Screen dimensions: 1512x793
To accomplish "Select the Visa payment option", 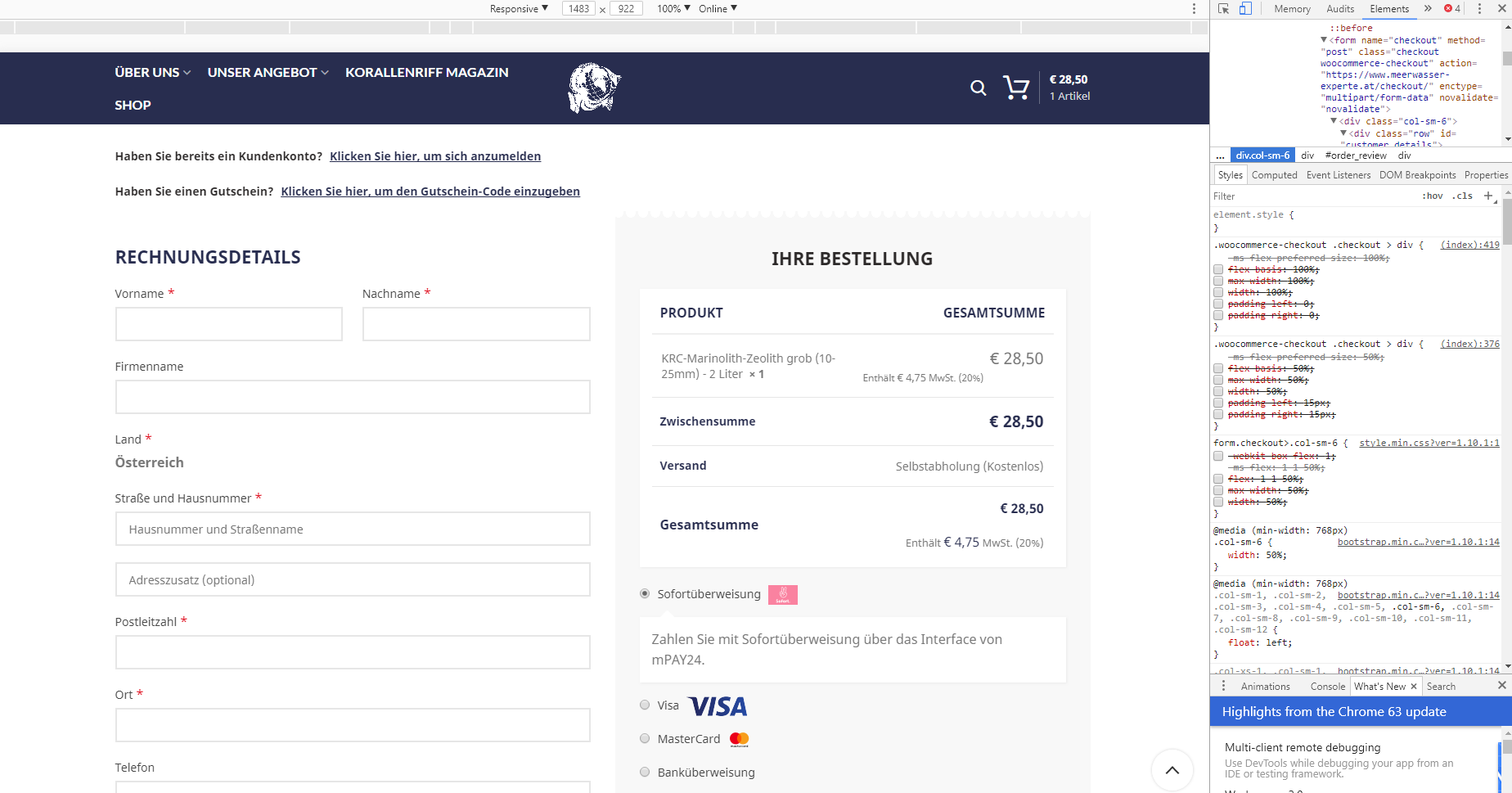I will (645, 705).
